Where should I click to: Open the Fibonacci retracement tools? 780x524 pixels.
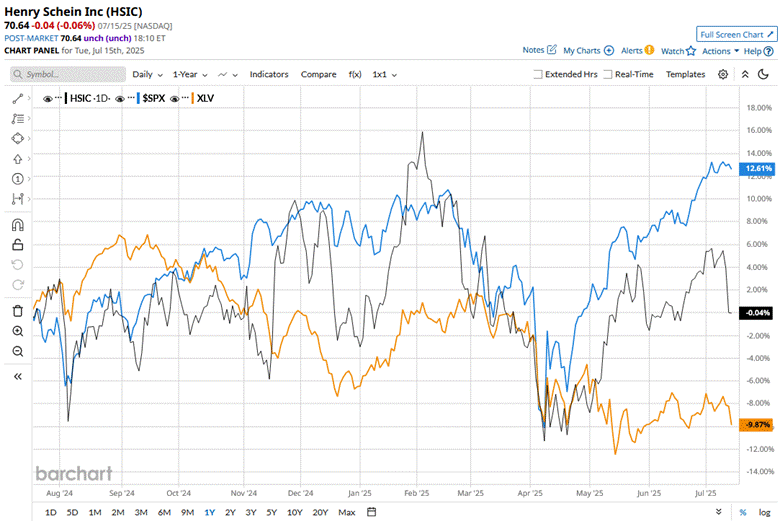(x=17, y=118)
